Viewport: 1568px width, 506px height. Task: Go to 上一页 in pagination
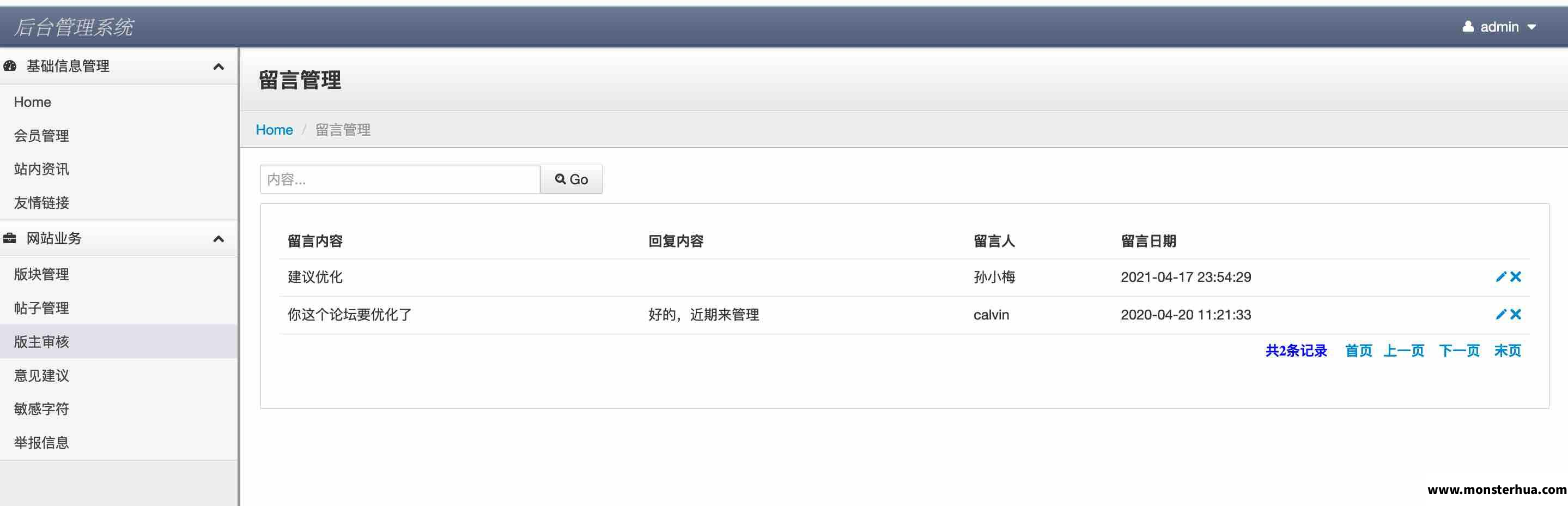pyautogui.click(x=1403, y=351)
